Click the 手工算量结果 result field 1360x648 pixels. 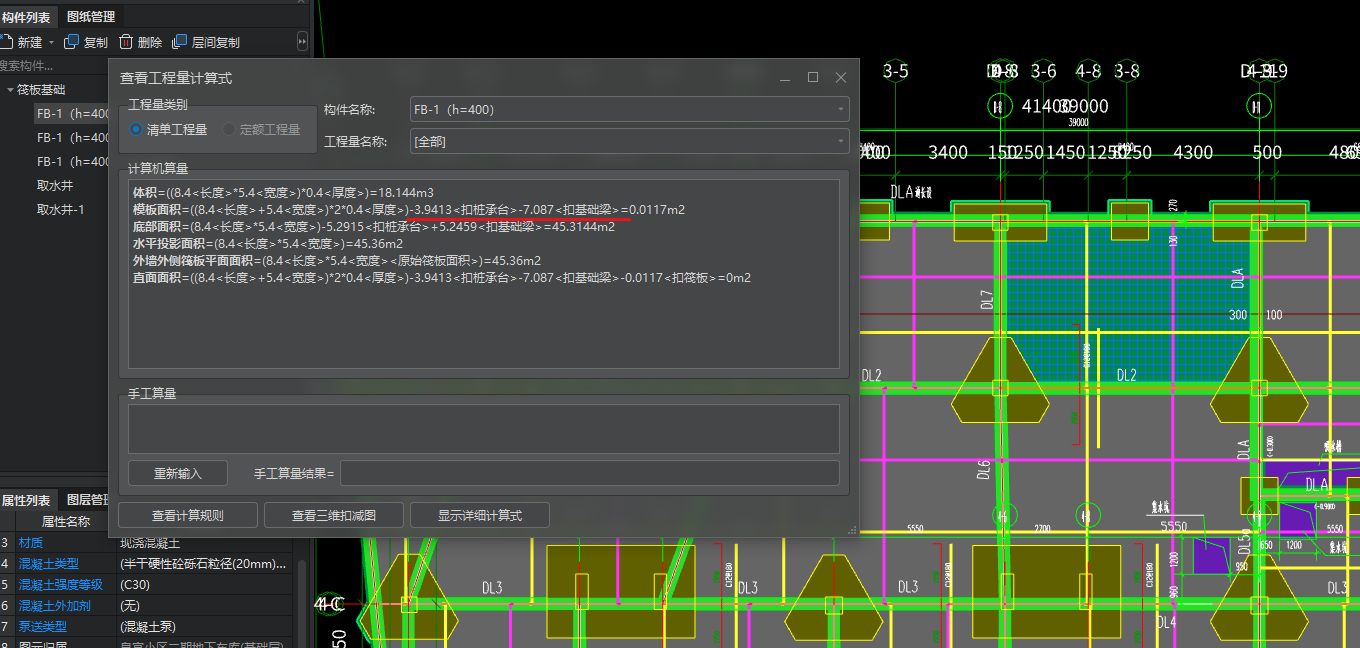[590, 473]
